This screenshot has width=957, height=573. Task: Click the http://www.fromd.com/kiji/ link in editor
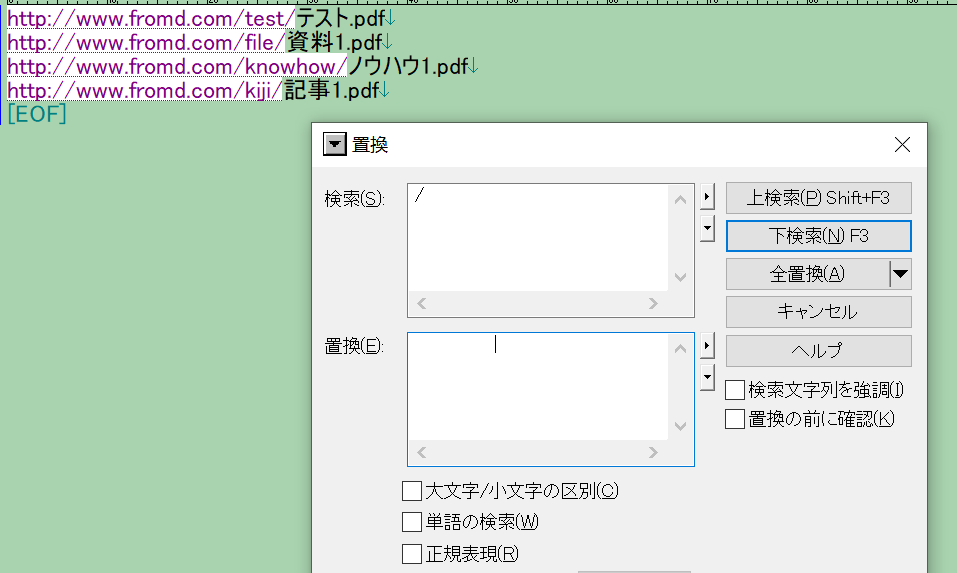pyautogui.click(x=145, y=90)
